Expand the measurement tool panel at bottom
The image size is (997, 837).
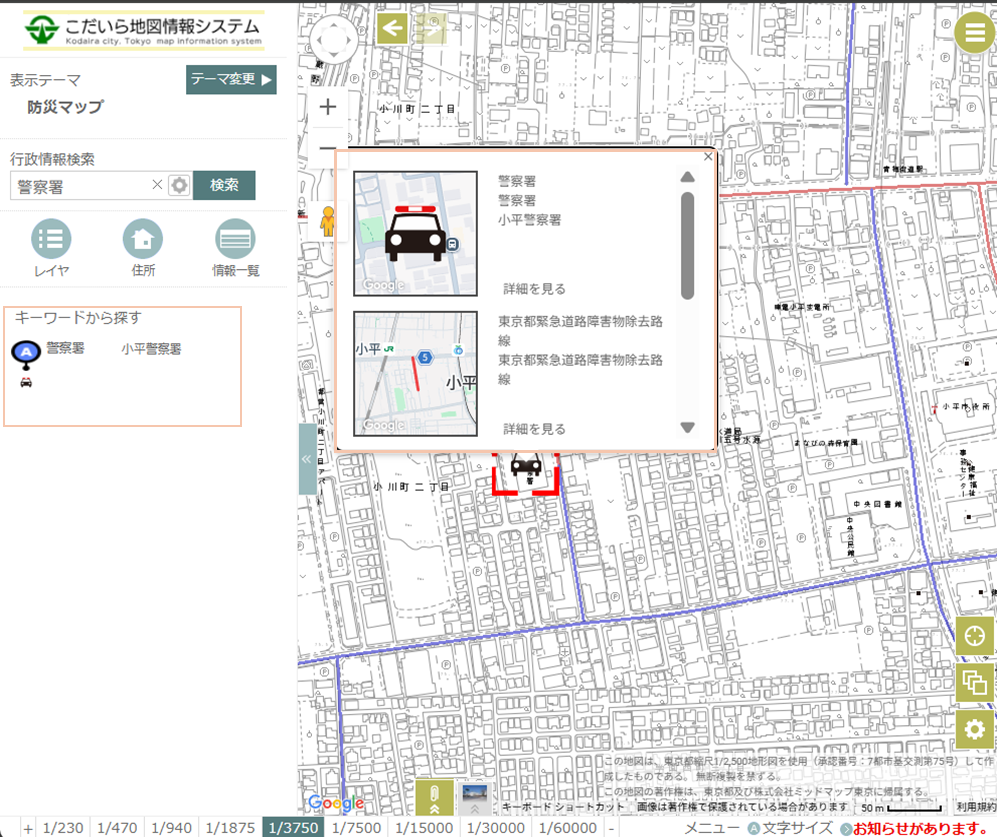click(x=434, y=797)
